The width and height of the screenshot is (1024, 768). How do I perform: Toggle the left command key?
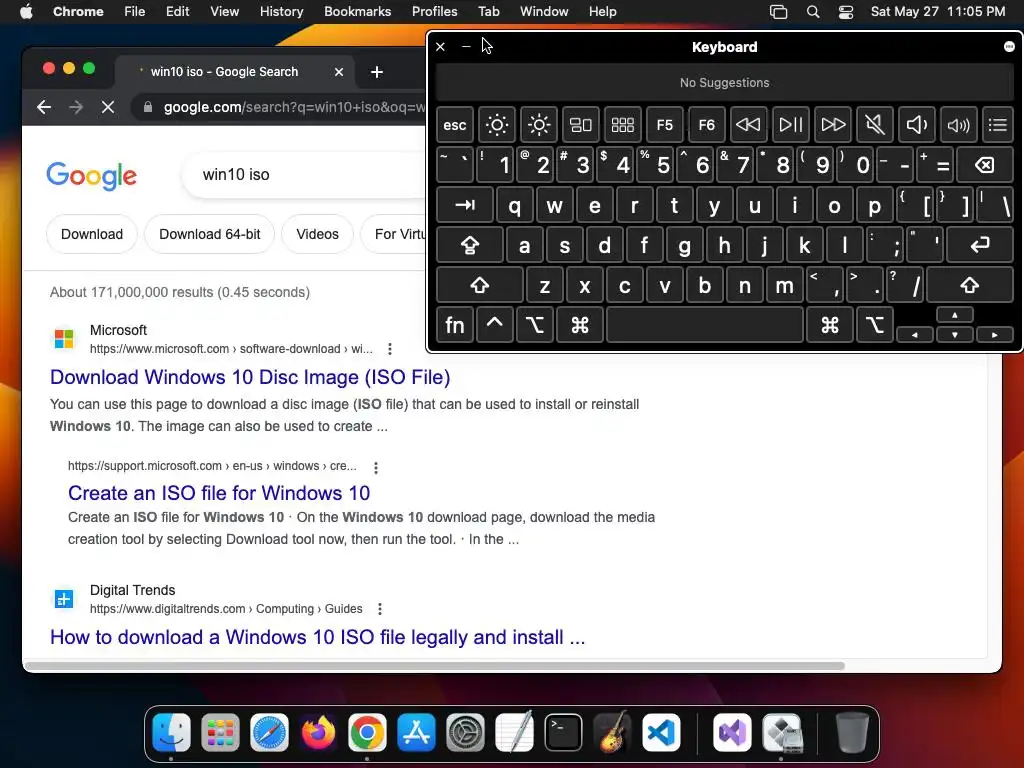coord(579,325)
